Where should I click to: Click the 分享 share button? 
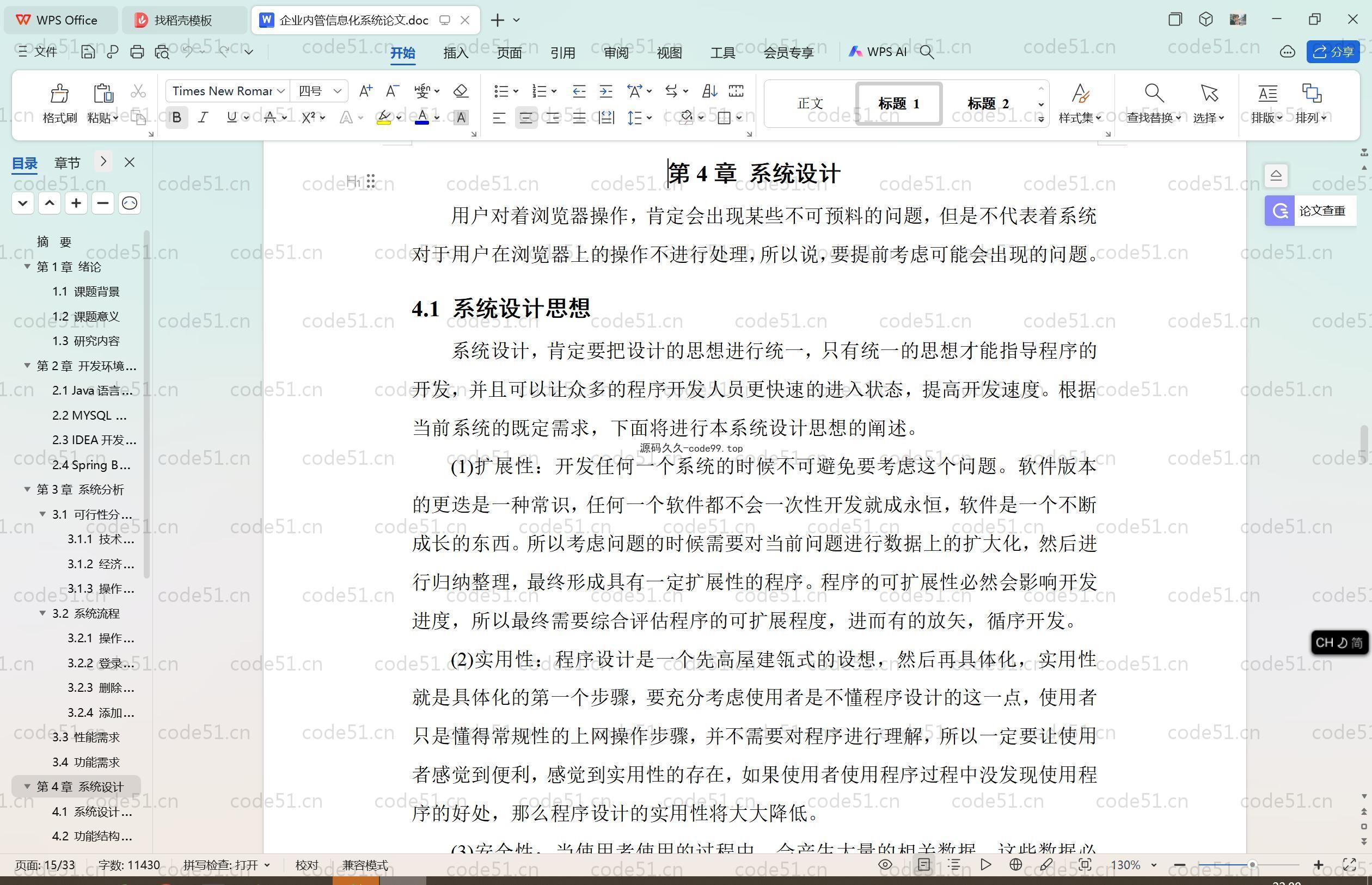click(1333, 52)
